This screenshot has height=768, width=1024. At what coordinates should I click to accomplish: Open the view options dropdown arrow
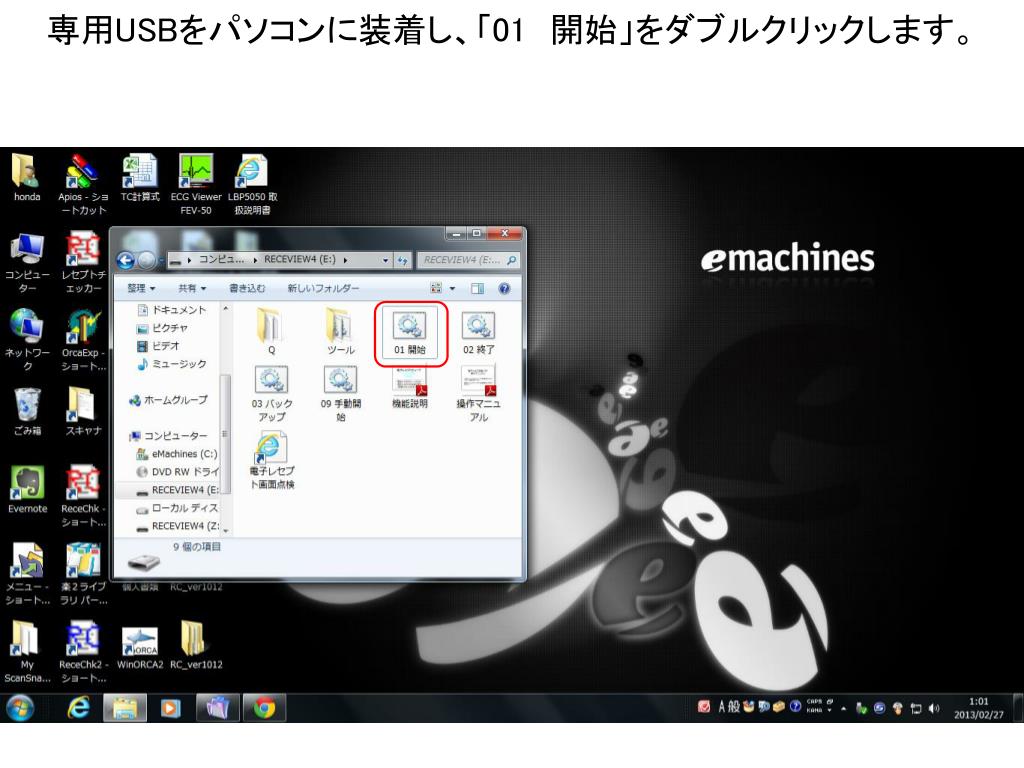[x=452, y=288]
